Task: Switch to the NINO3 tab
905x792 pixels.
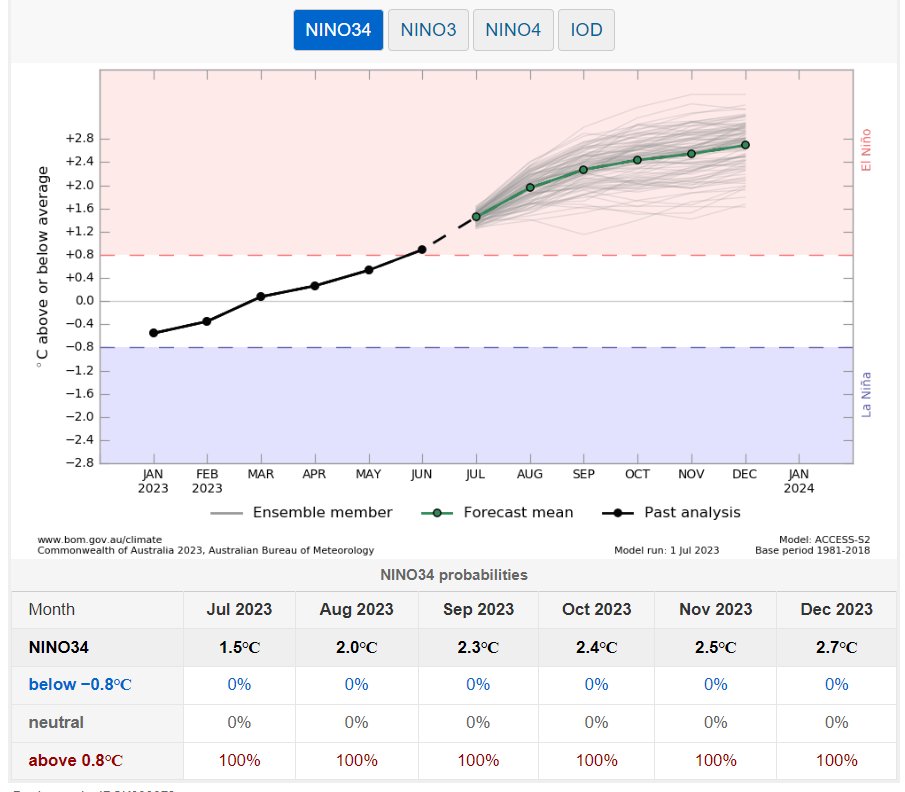Action: click(x=428, y=30)
